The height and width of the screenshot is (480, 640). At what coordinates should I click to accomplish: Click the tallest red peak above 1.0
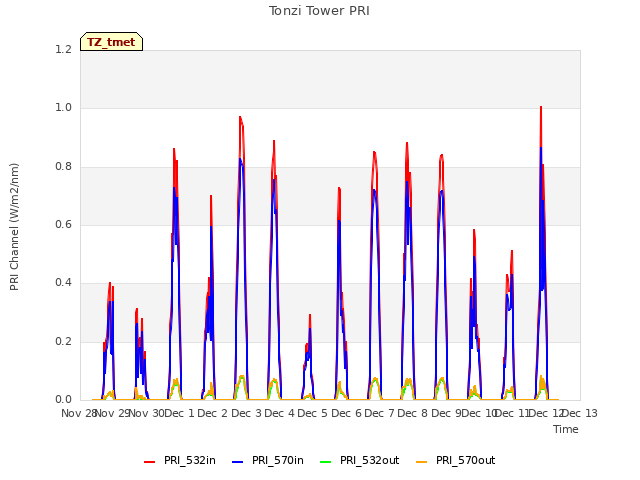point(541,107)
